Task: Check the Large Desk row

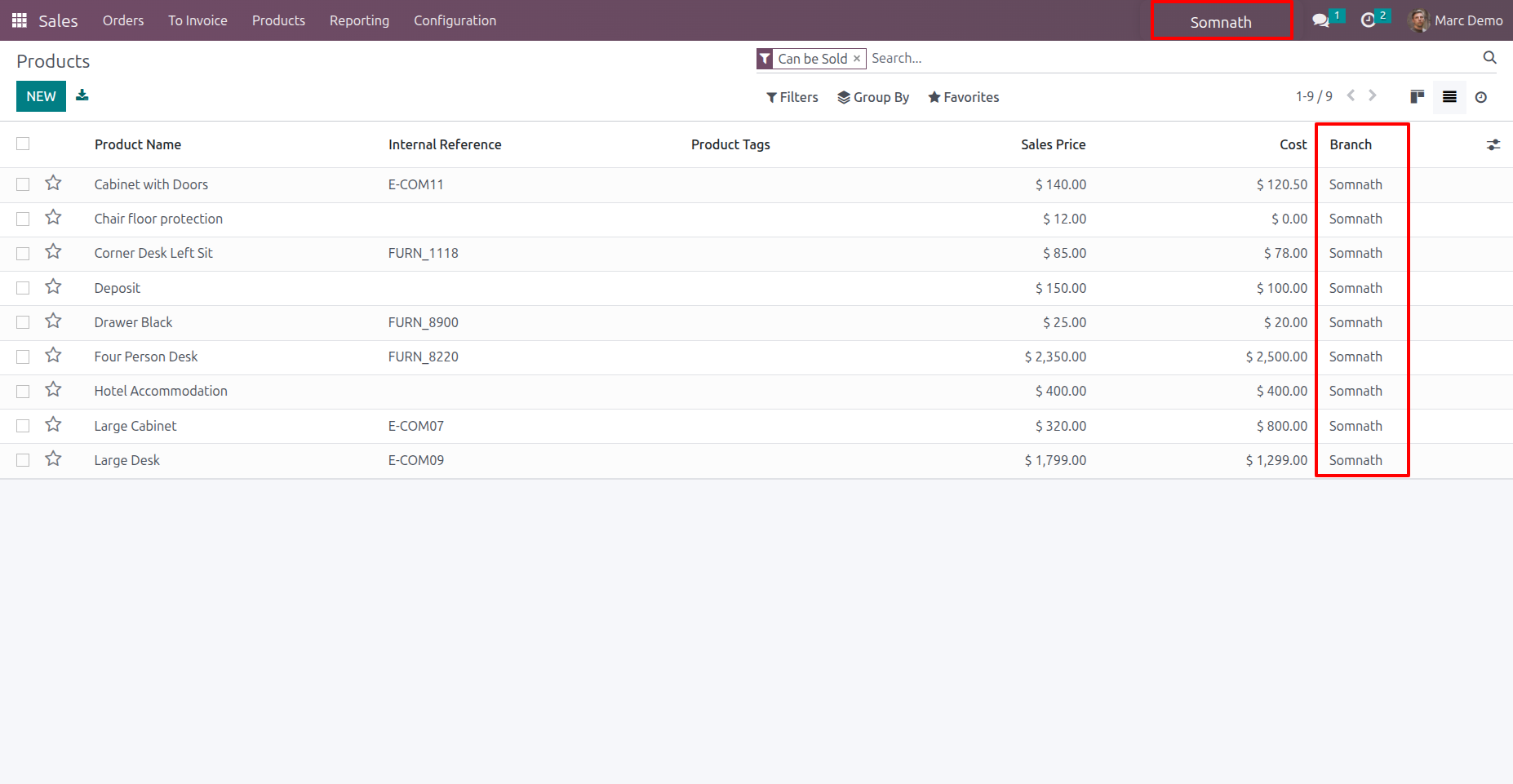Action: coord(23,460)
